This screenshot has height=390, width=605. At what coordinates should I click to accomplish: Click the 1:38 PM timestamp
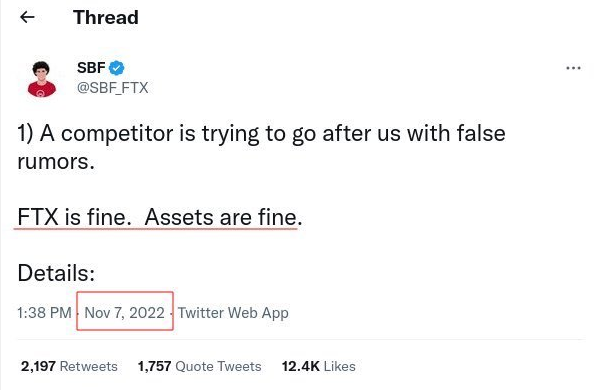tap(44, 312)
